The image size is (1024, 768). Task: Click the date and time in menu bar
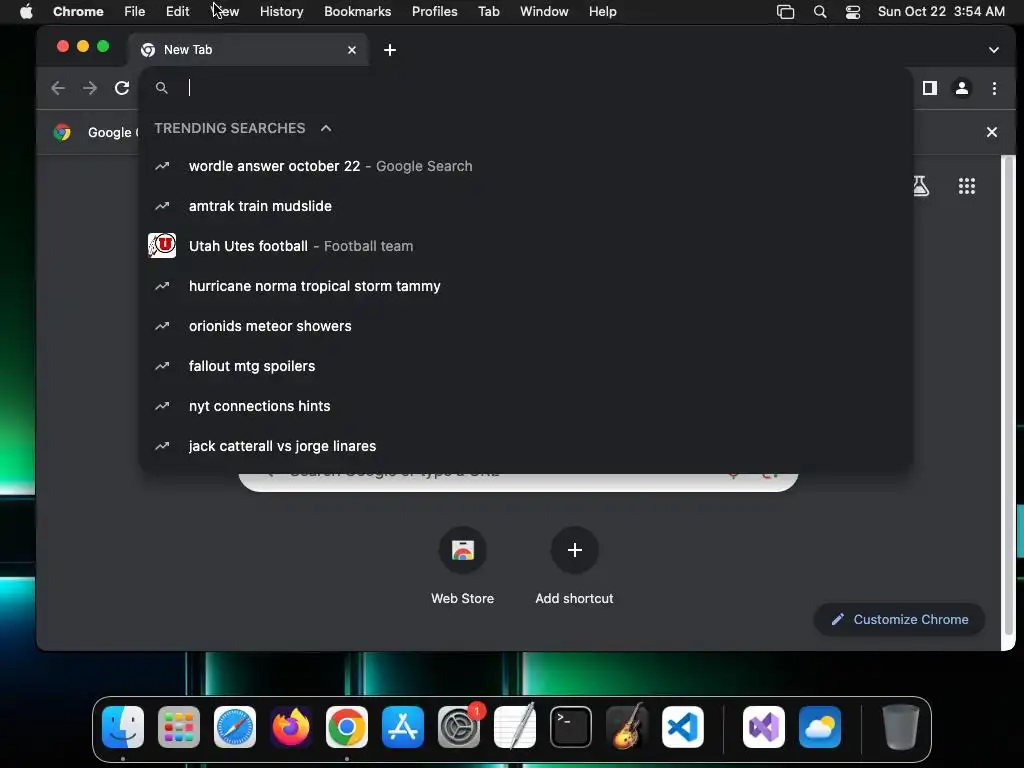coord(941,11)
